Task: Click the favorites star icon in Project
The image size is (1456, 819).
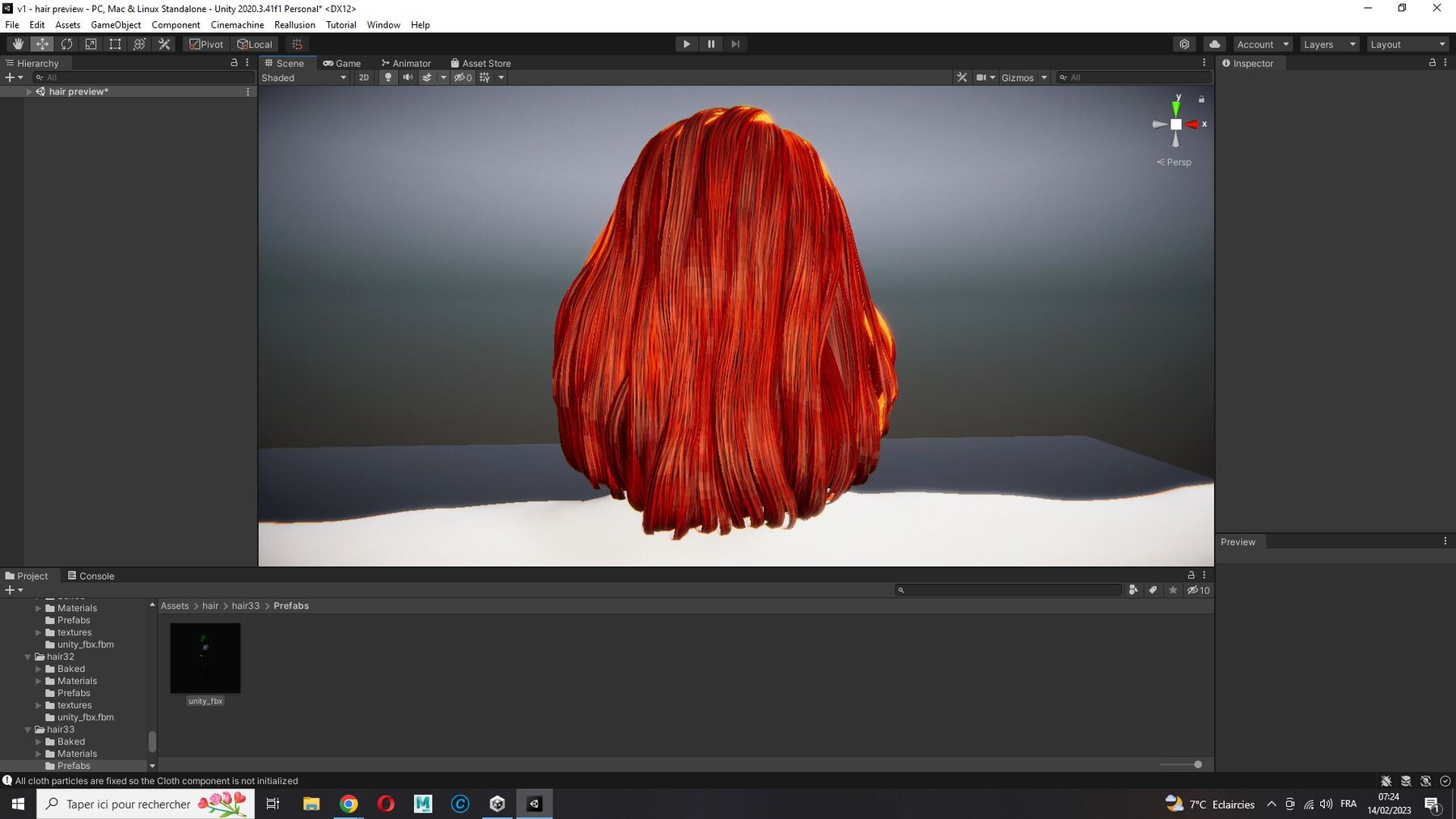Action: pyautogui.click(x=1173, y=590)
